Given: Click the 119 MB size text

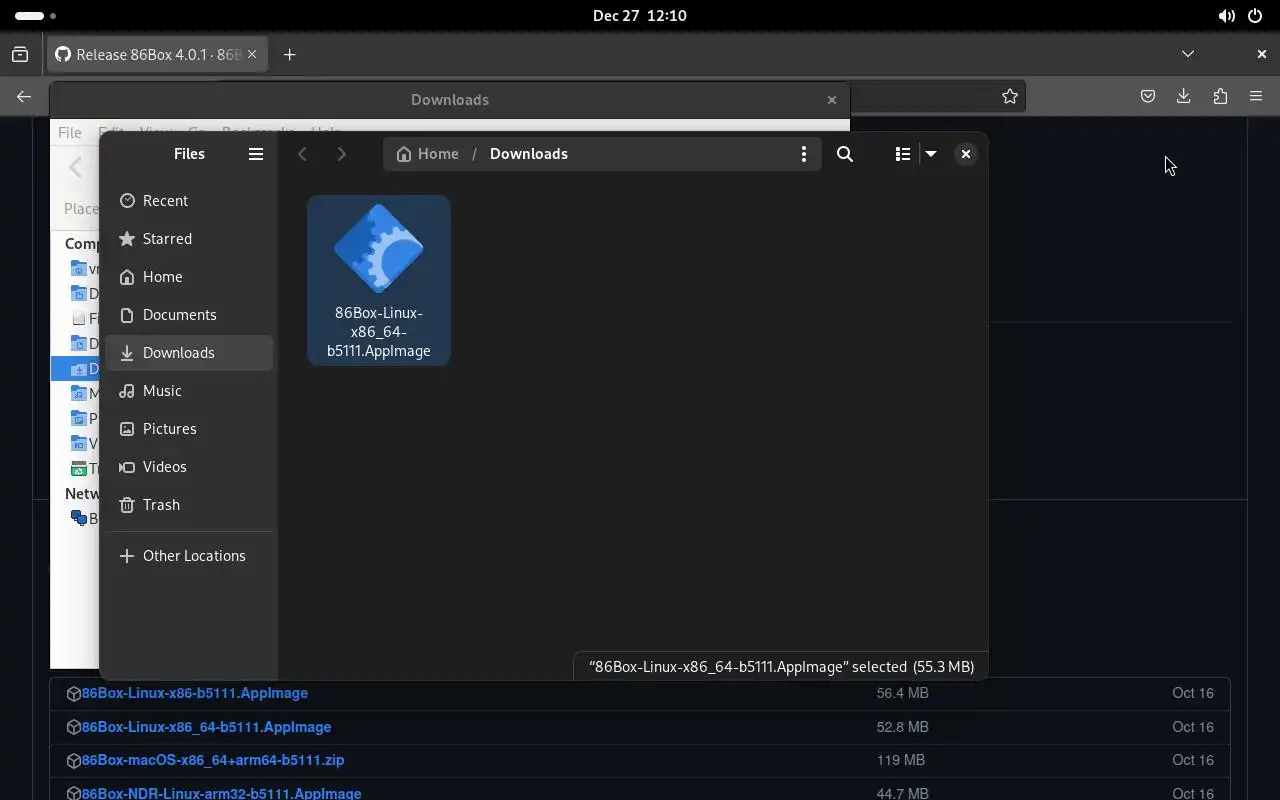Looking at the screenshot, I should tap(901, 760).
